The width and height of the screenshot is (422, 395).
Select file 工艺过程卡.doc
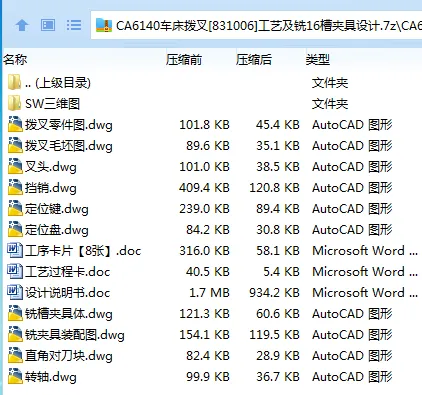(68, 272)
